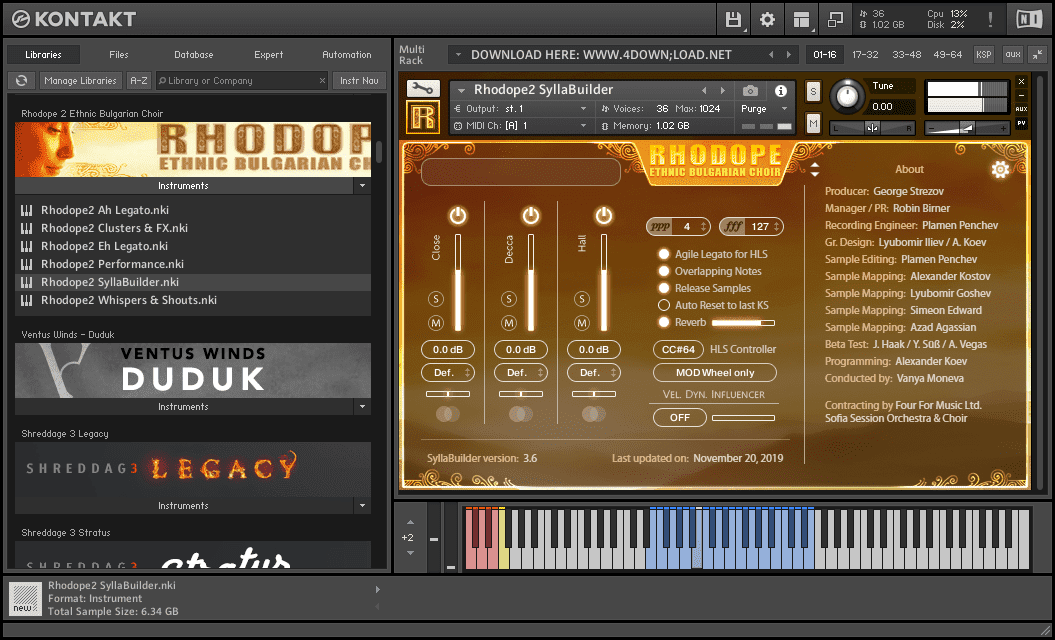Expand Ventus Winds Duduk Instruments dropdown
This screenshot has width=1055, height=640.
[362, 406]
